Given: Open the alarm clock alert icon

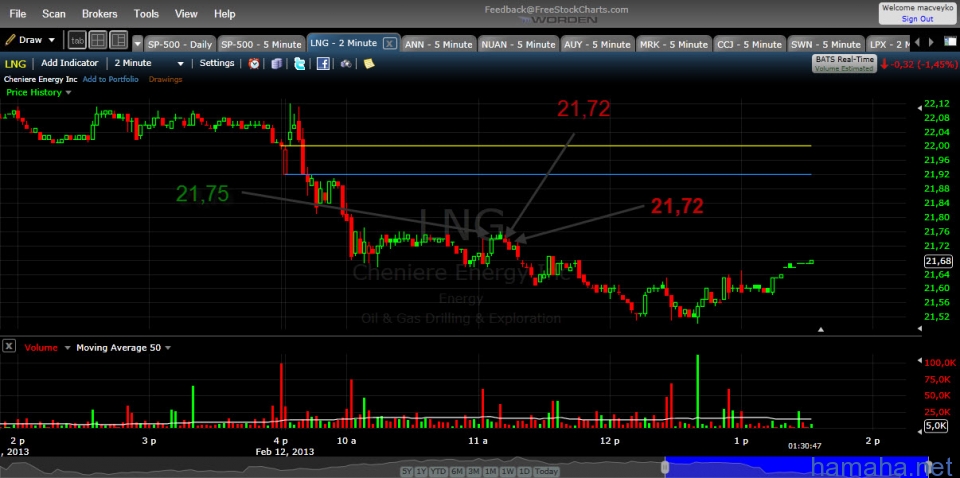Looking at the screenshot, I should click(253, 64).
